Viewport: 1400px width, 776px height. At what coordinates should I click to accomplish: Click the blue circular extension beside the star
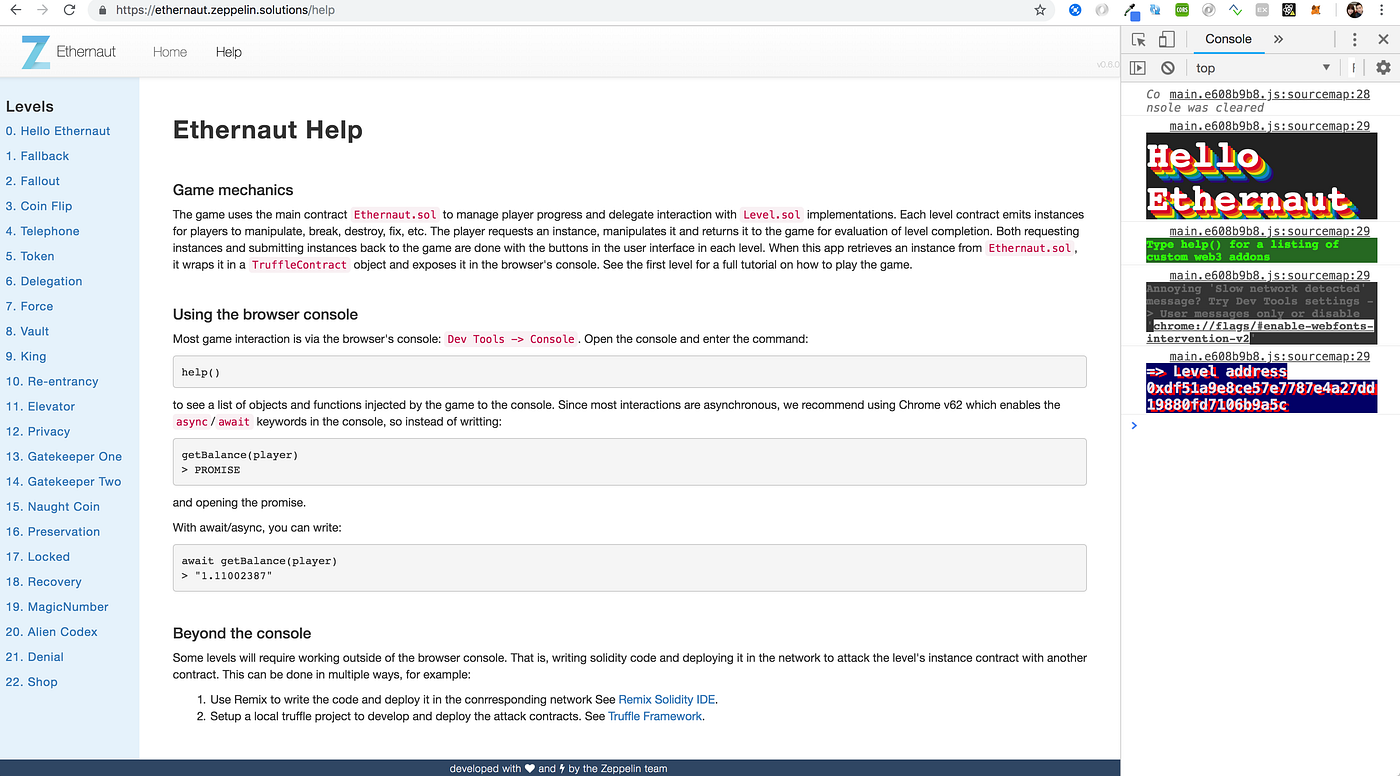(x=1075, y=10)
